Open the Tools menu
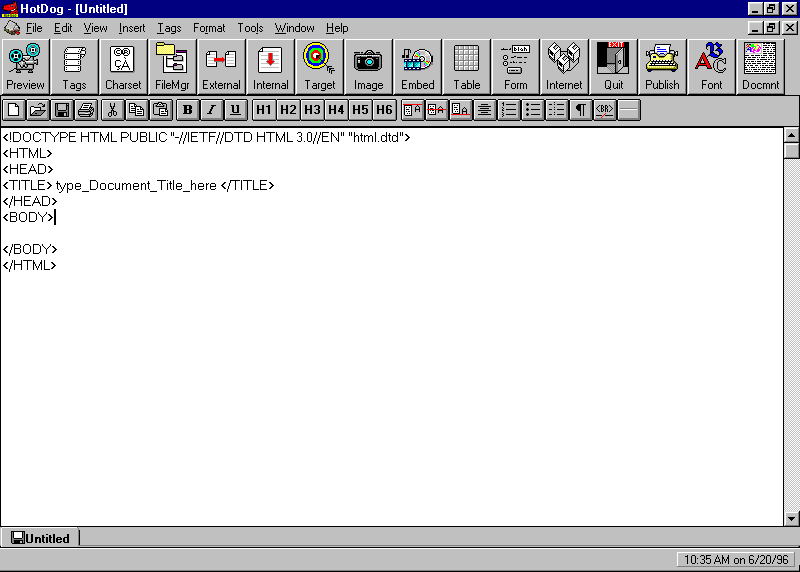800x572 pixels. 250,28
